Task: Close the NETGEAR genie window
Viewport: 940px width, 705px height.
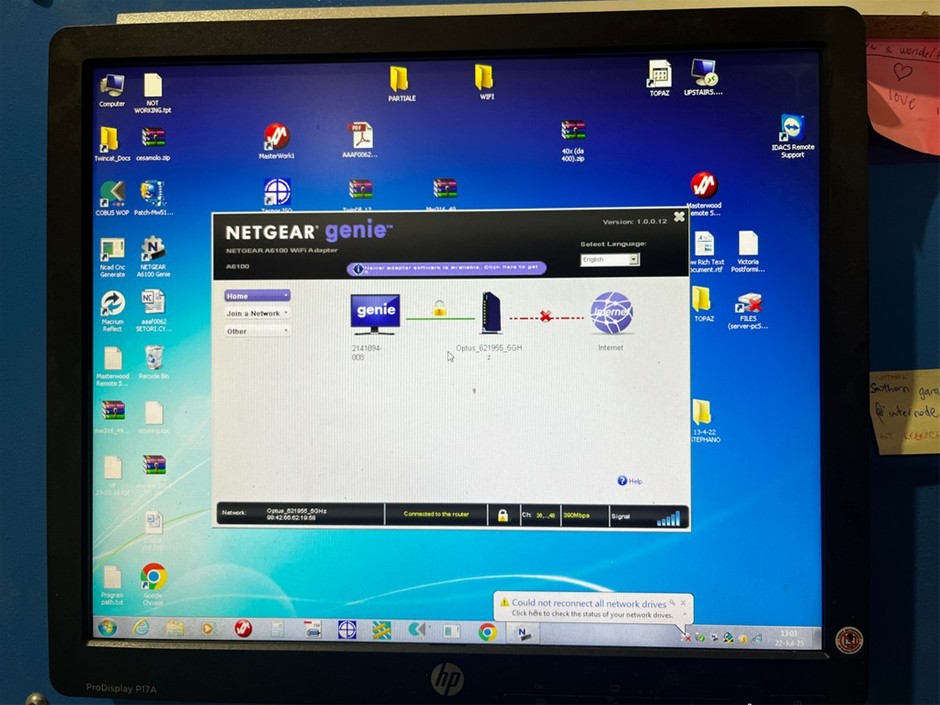Action: [679, 216]
